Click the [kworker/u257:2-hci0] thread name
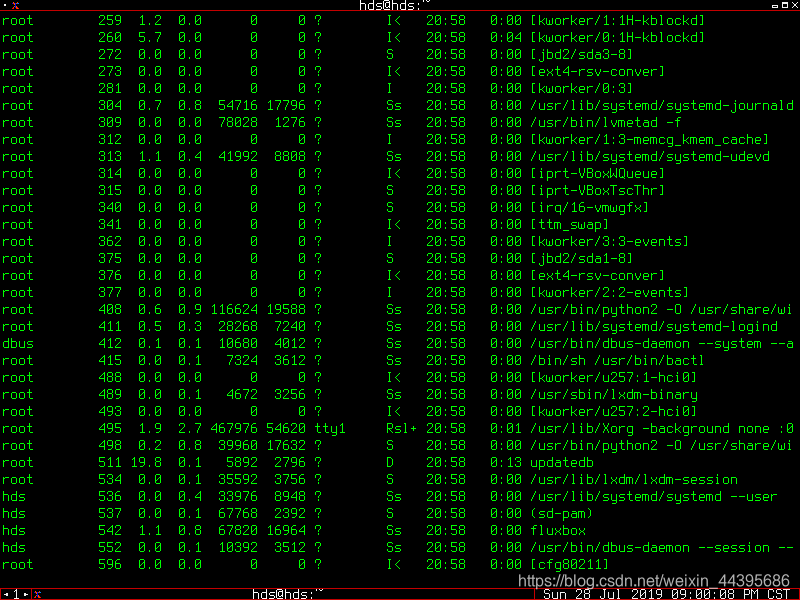The height and width of the screenshot is (600, 800). point(614,412)
